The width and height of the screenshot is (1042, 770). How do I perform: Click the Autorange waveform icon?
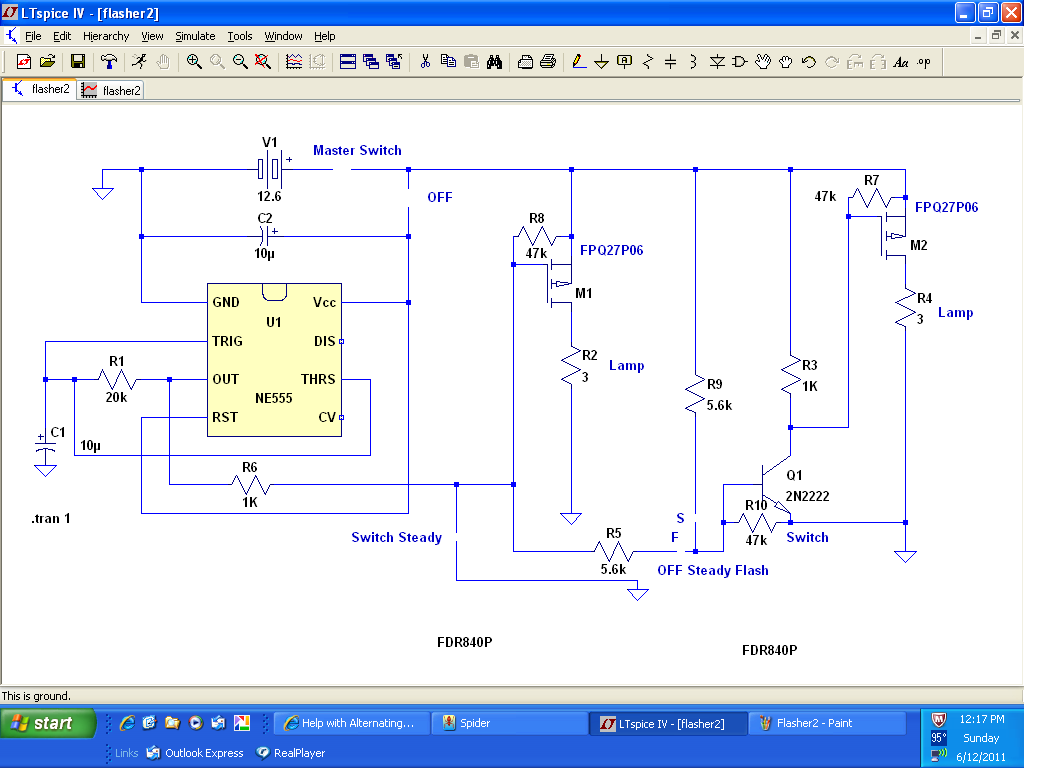point(294,62)
